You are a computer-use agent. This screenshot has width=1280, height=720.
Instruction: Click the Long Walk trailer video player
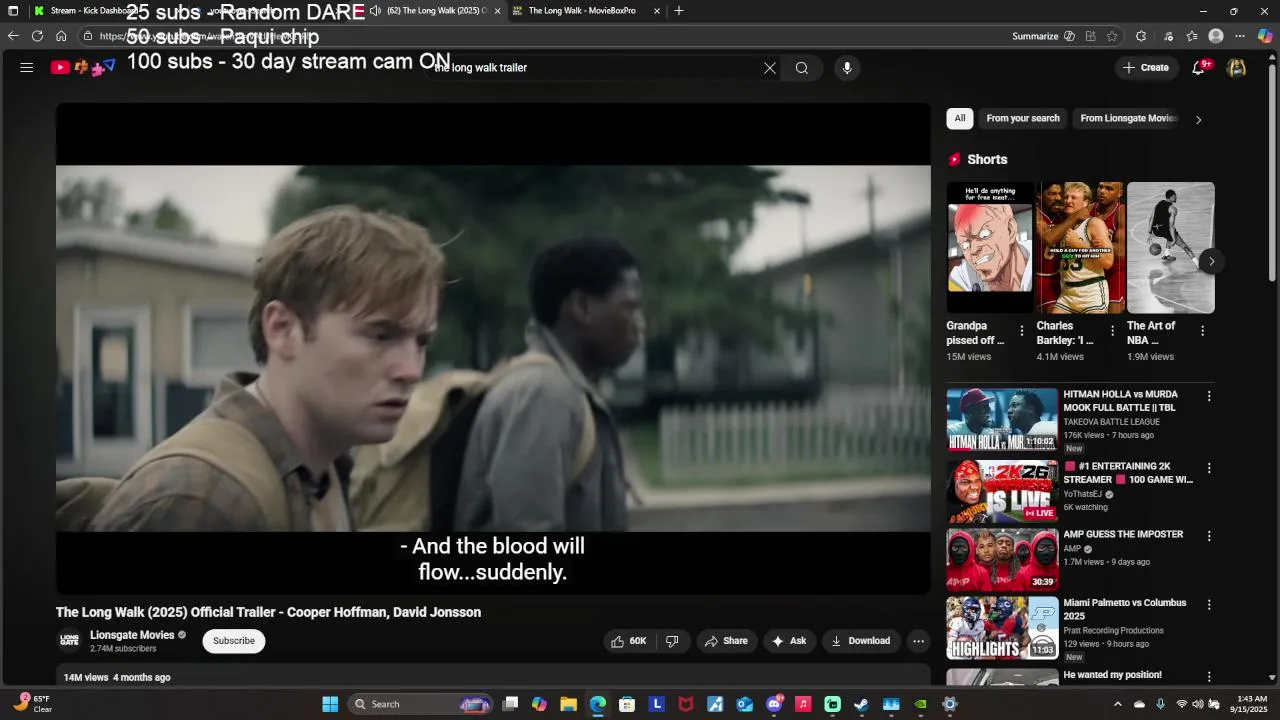493,348
